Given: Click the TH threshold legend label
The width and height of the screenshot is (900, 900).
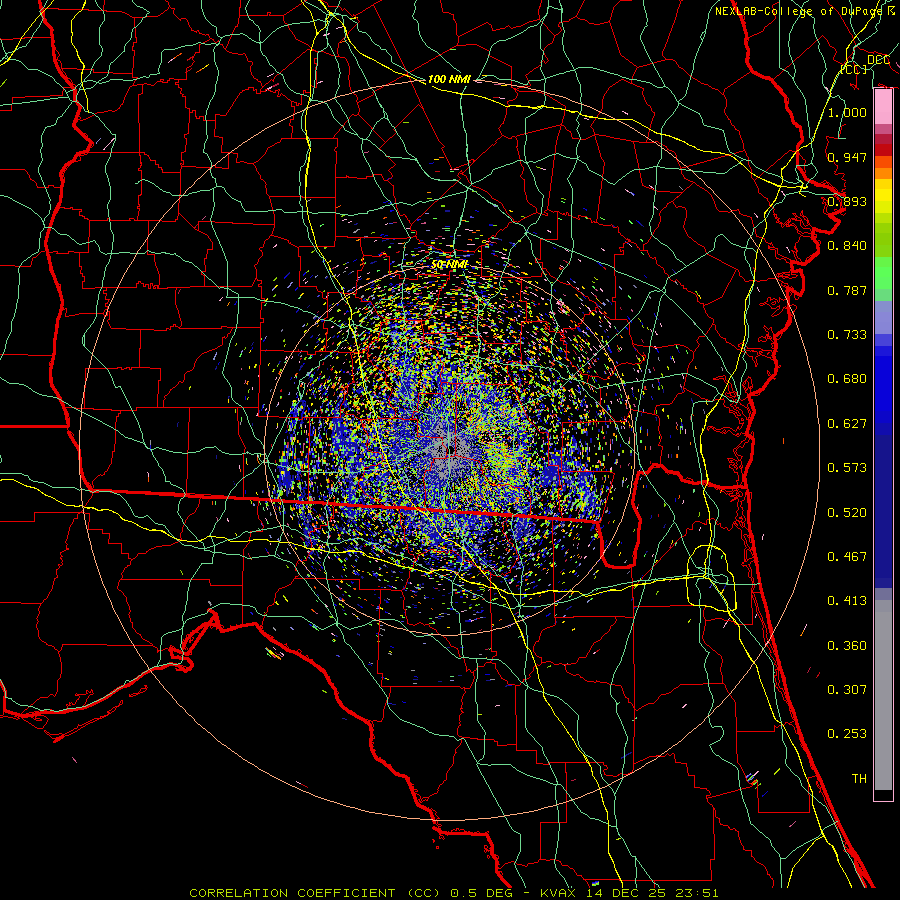Looking at the screenshot, I should click(859, 779).
